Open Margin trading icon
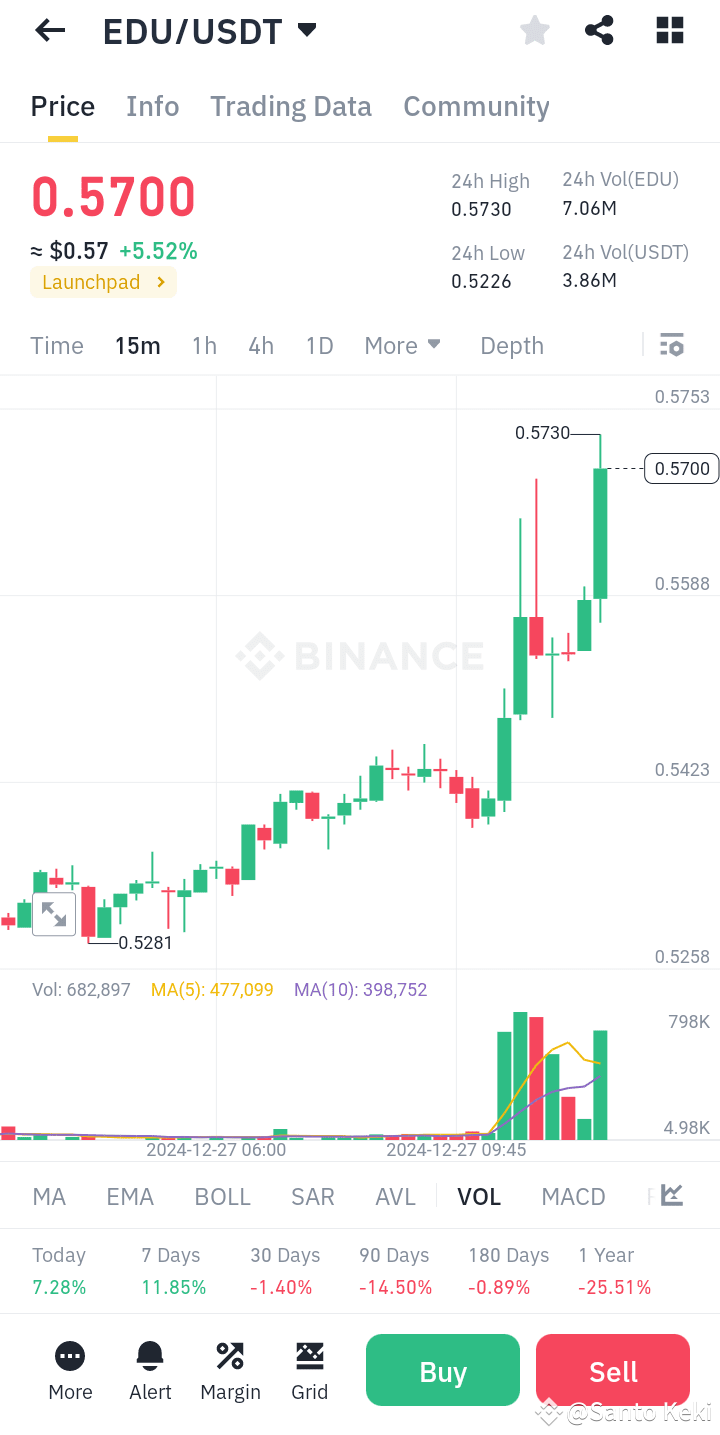 pos(230,1355)
